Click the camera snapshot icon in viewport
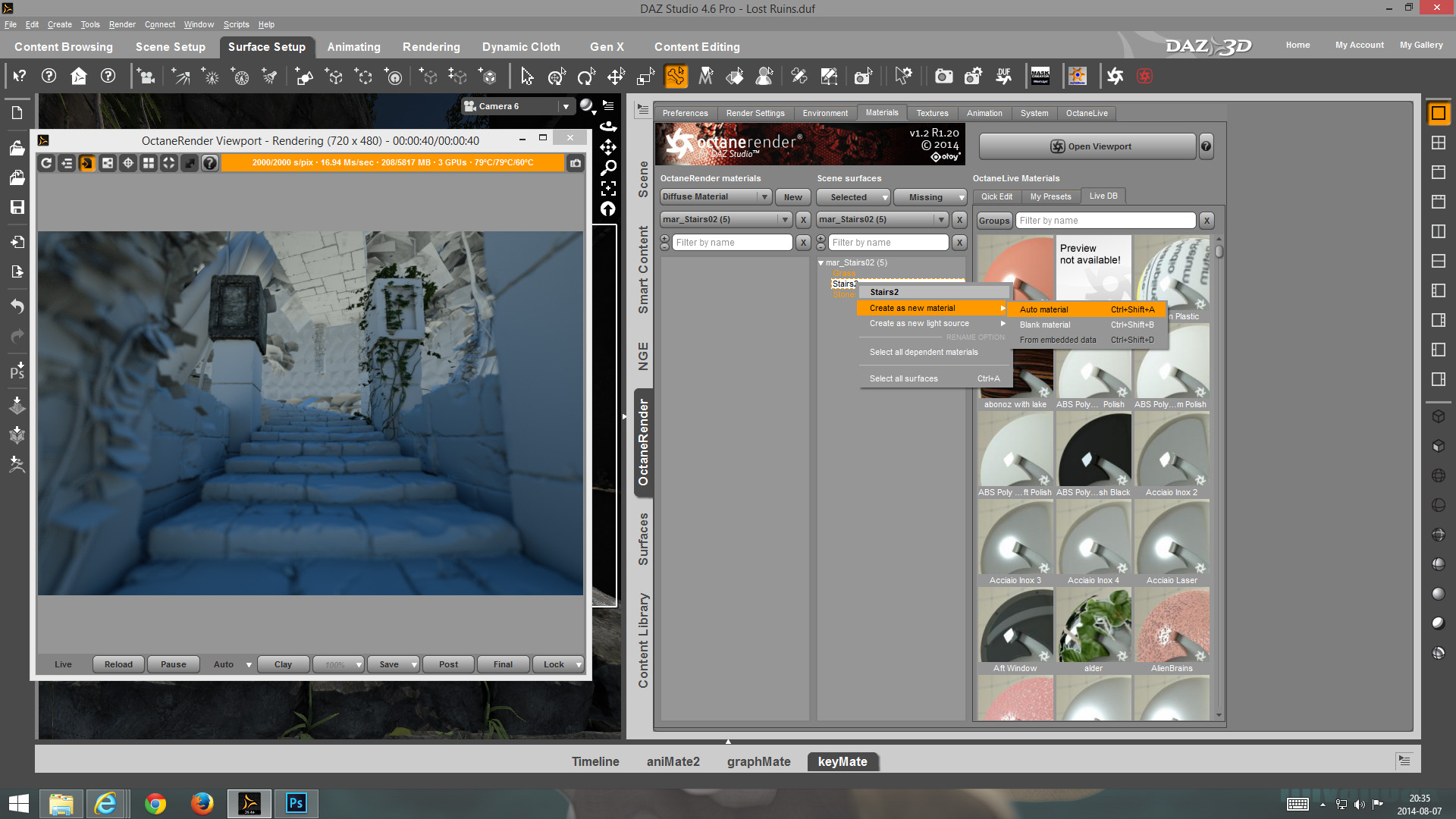The height and width of the screenshot is (819, 1456). (x=576, y=163)
